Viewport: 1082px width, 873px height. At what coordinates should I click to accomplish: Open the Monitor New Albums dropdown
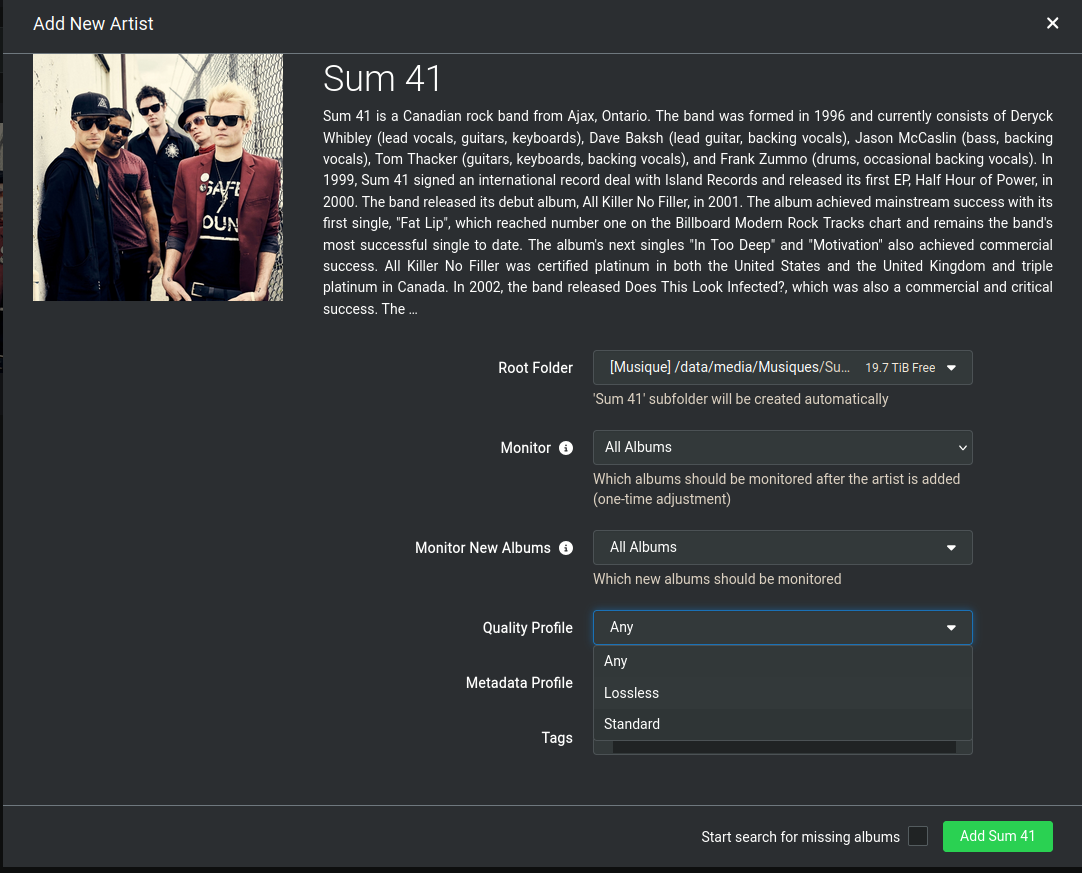point(770,548)
